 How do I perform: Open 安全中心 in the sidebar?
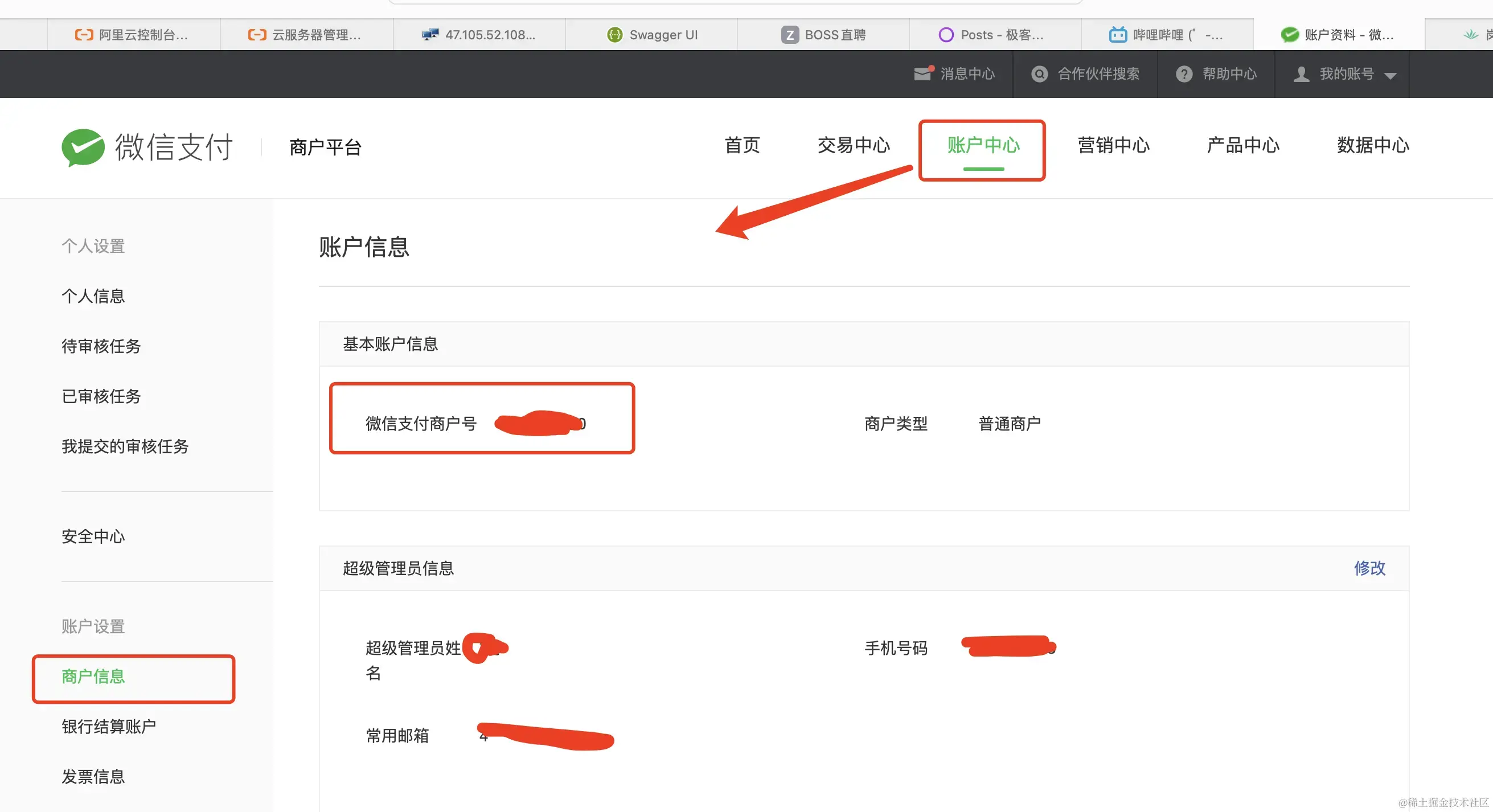click(93, 536)
